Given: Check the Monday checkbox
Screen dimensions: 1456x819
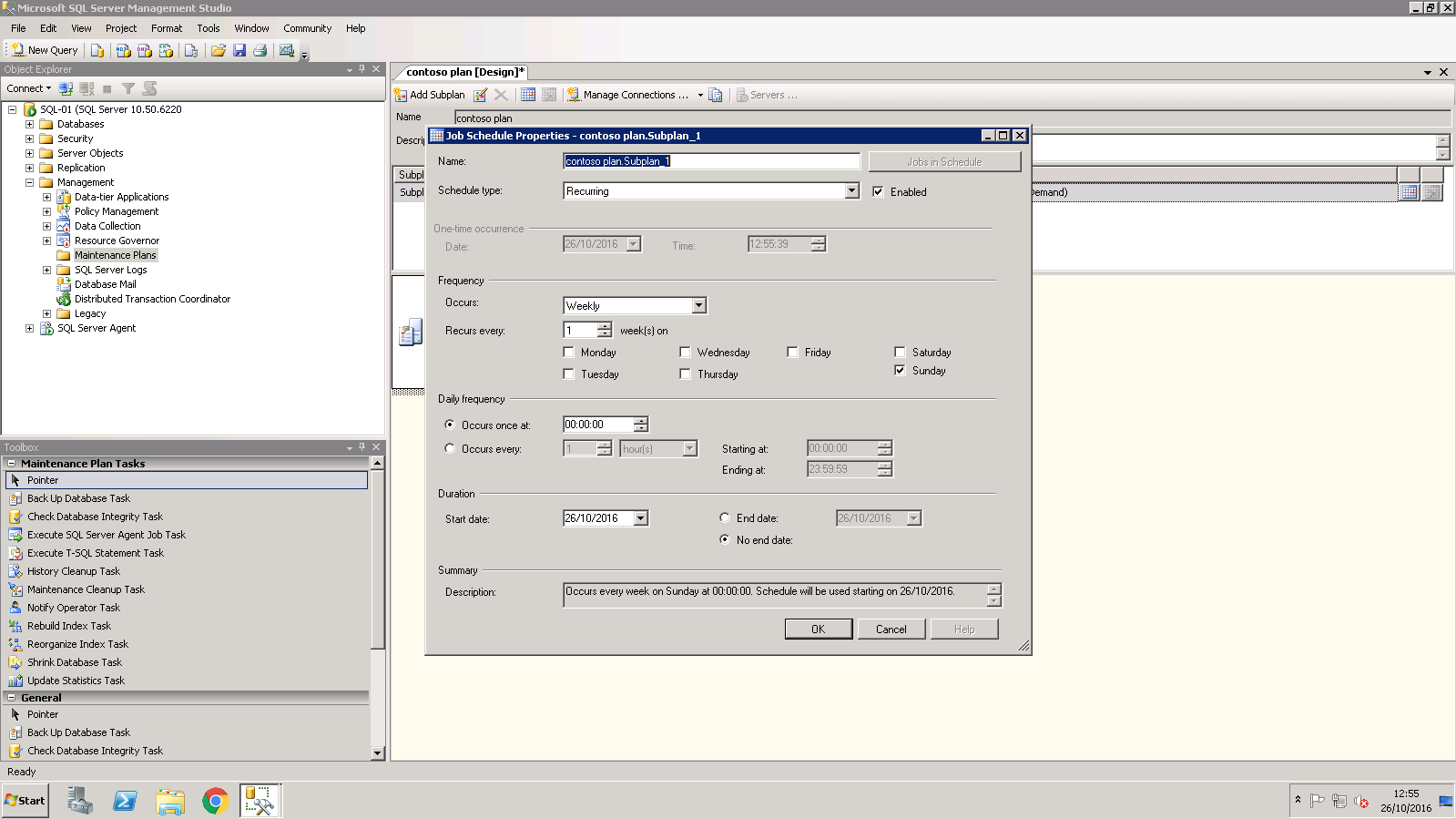Looking at the screenshot, I should coord(568,352).
